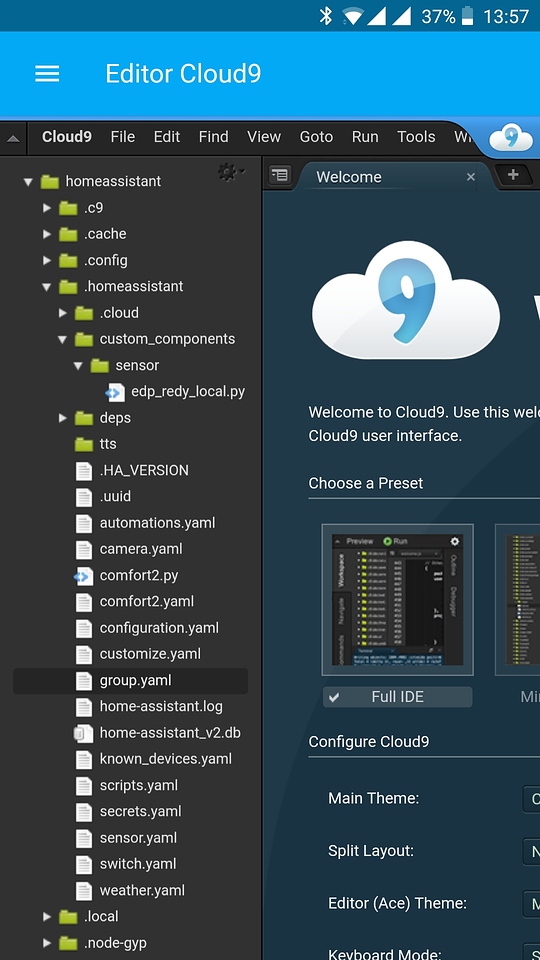Click the secrets.yaml file icon
This screenshot has width=540, height=960.
point(84,812)
